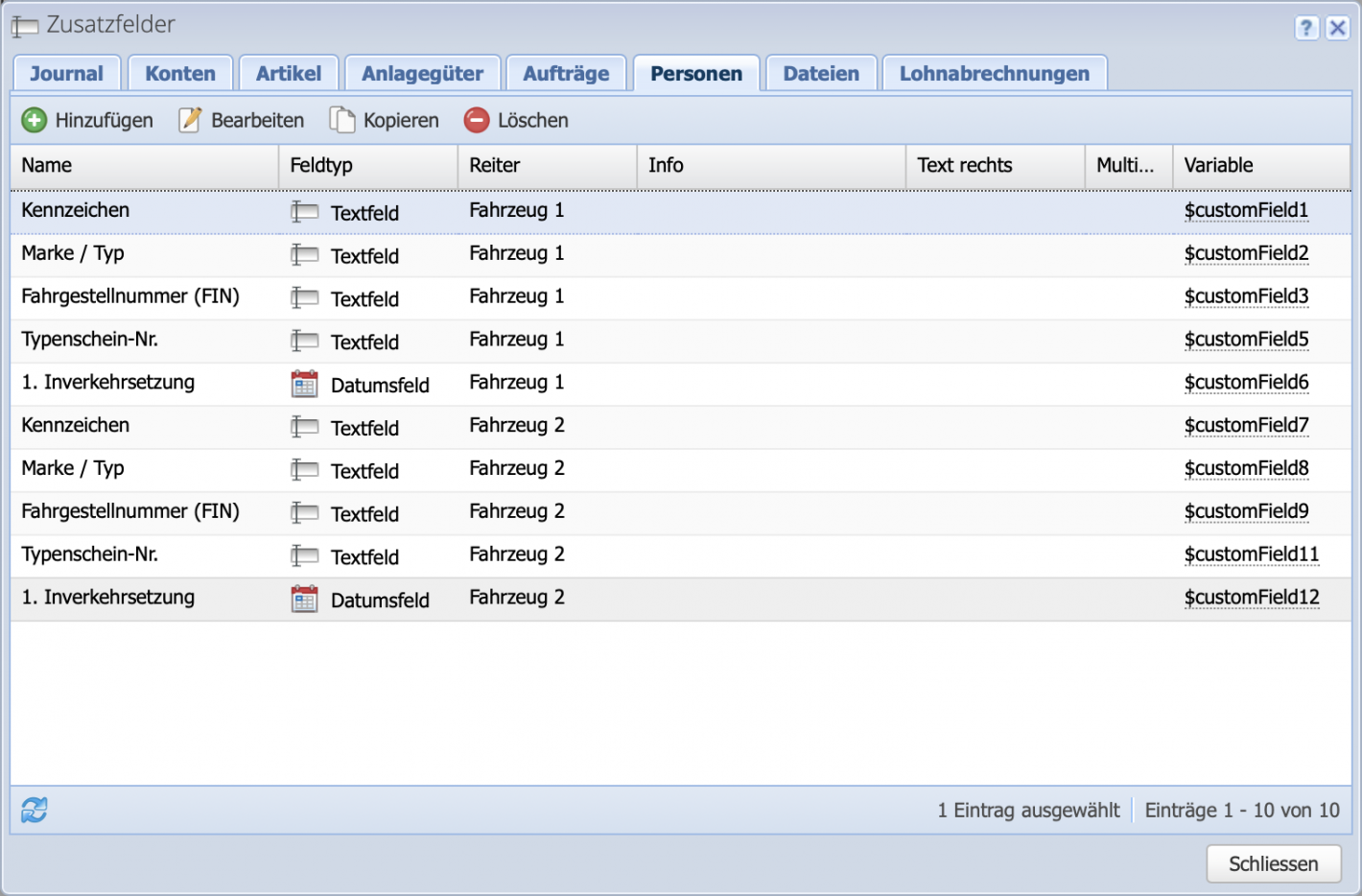Select the Anlagegüter tab
This screenshot has width=1362, height=896.
422,72
